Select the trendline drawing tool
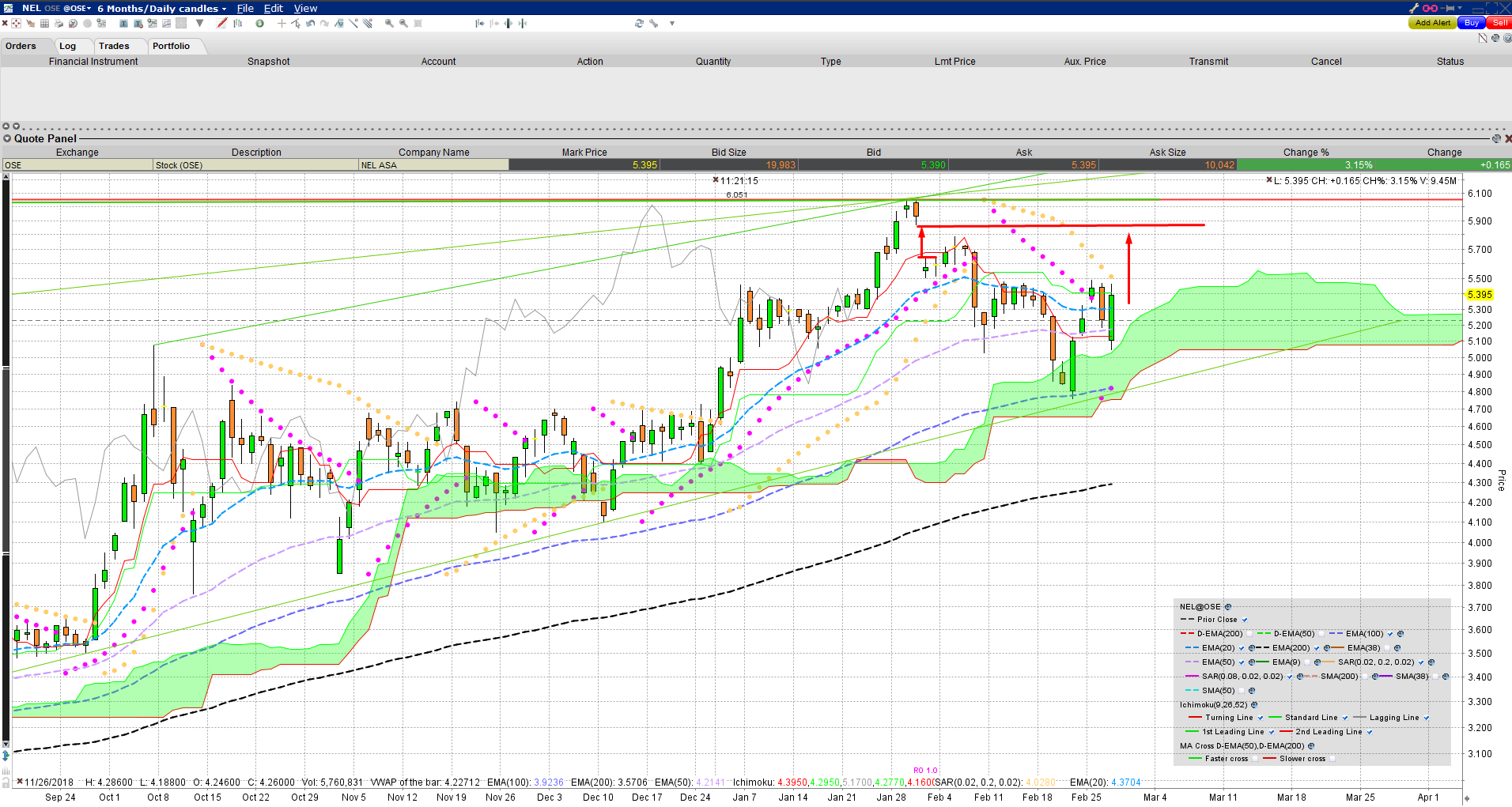 point(353,23)
